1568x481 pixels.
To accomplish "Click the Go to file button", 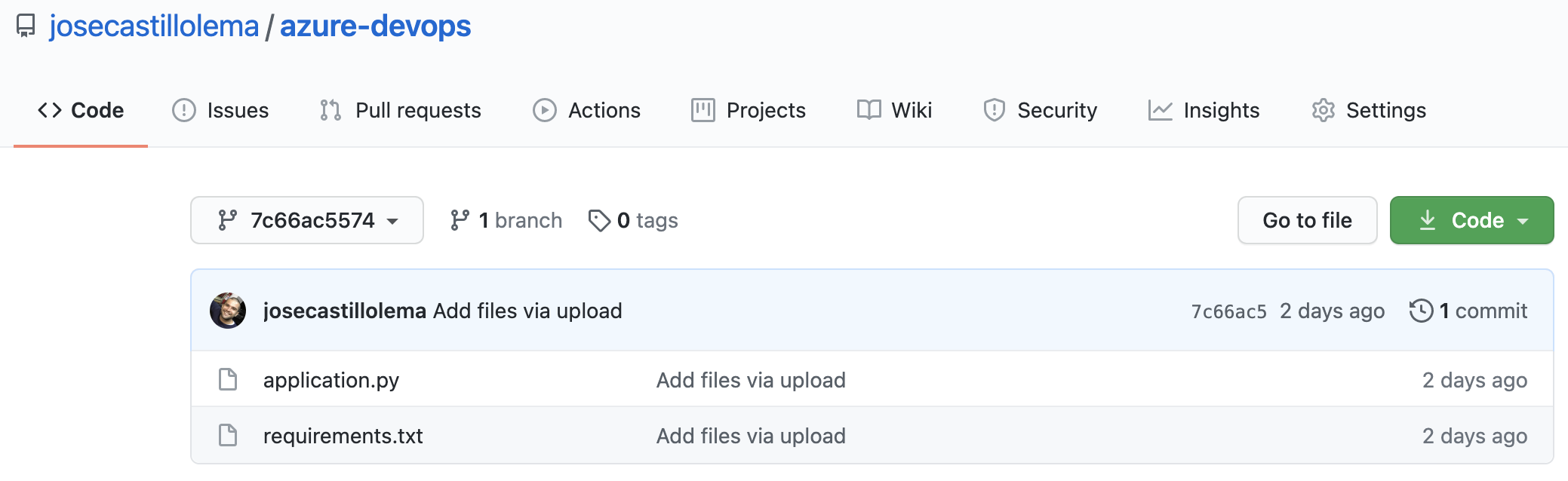I will [x=1308, y=220].
